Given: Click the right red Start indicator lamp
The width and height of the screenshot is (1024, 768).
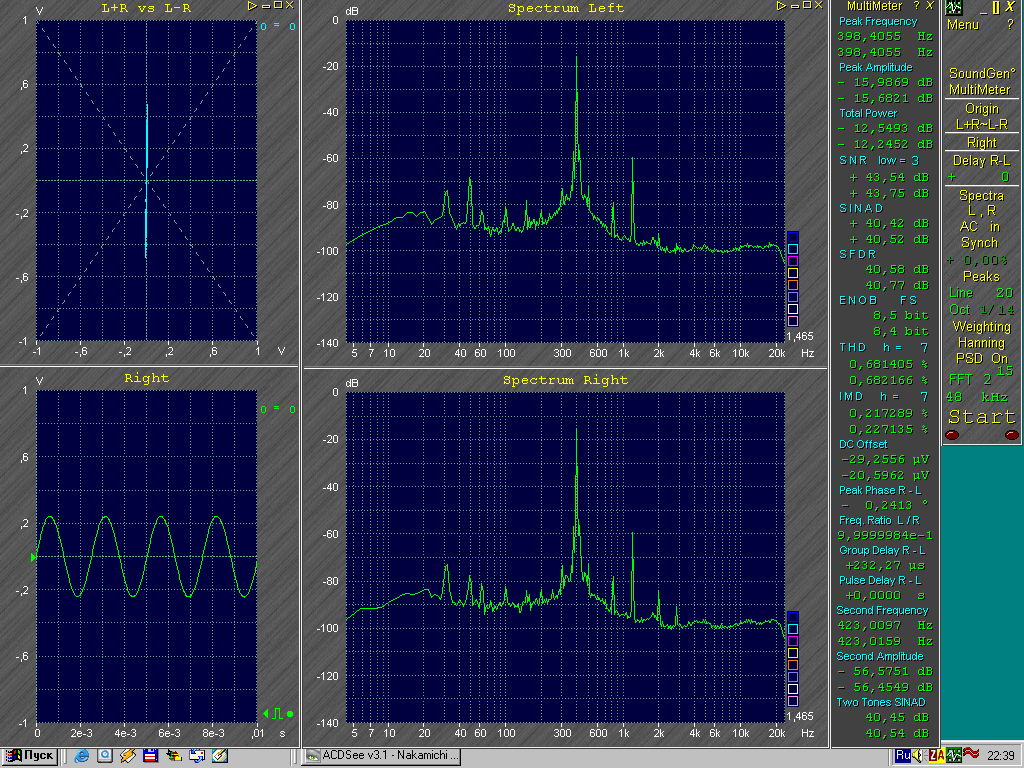Looking at the screenshot, I should 1011,435.
